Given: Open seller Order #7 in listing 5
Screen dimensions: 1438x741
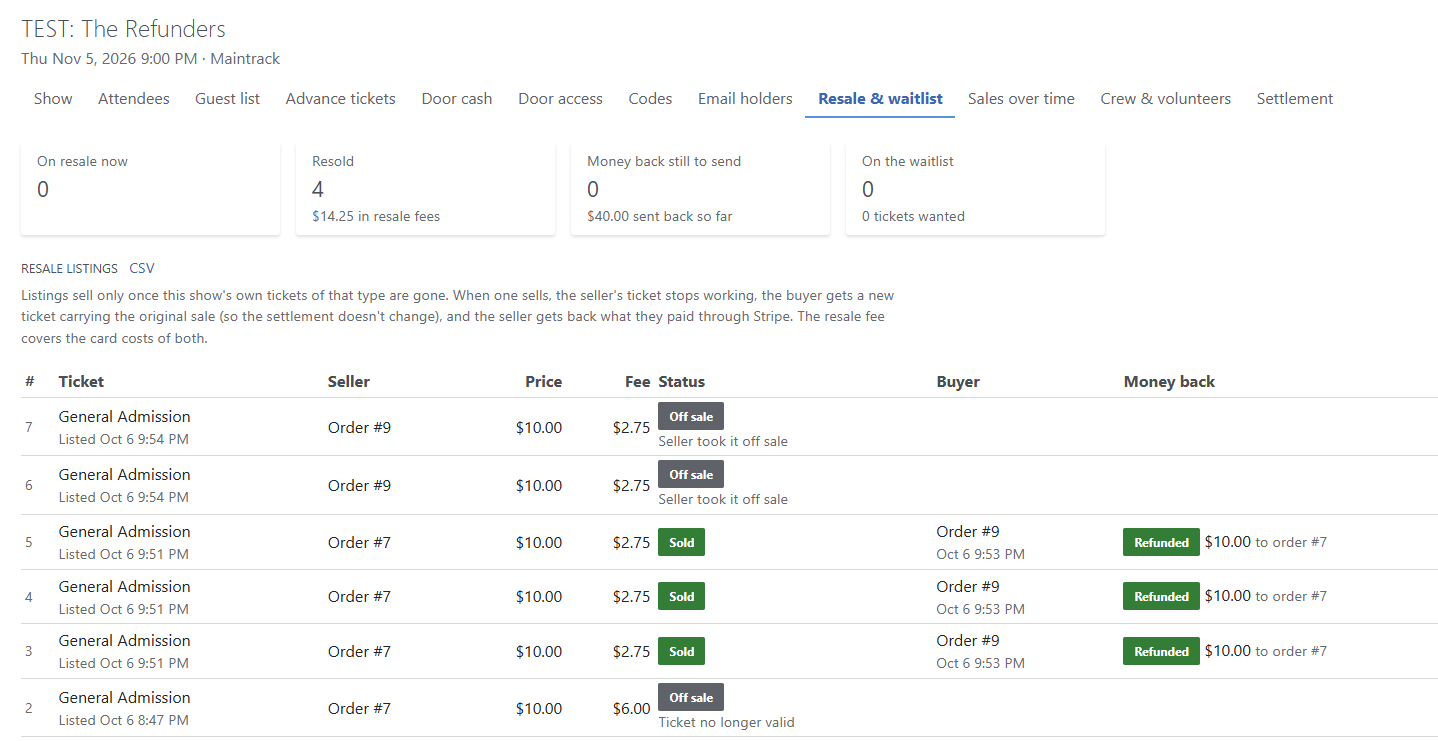Looking at the screenshot, I should click(359, 543).
